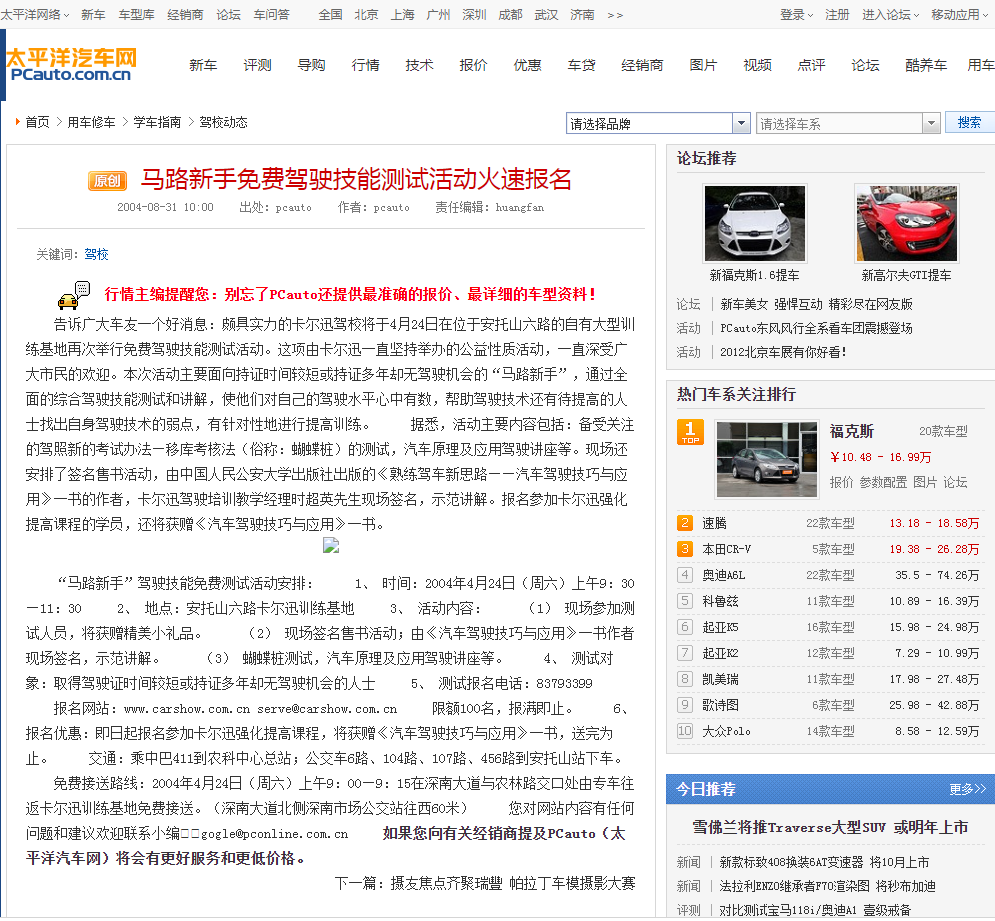Screen dimensions: 995x921
Task: Click 更多>> in 今日推荐 header
Action: [x=967, y=789]
